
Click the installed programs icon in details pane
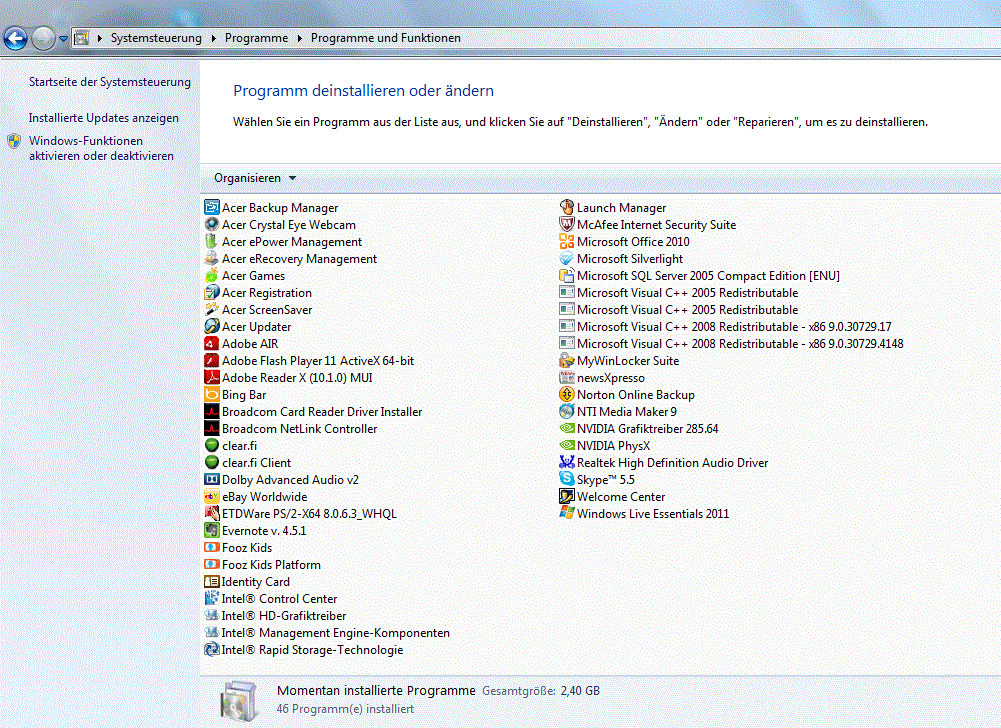click(x=239, y=701)
